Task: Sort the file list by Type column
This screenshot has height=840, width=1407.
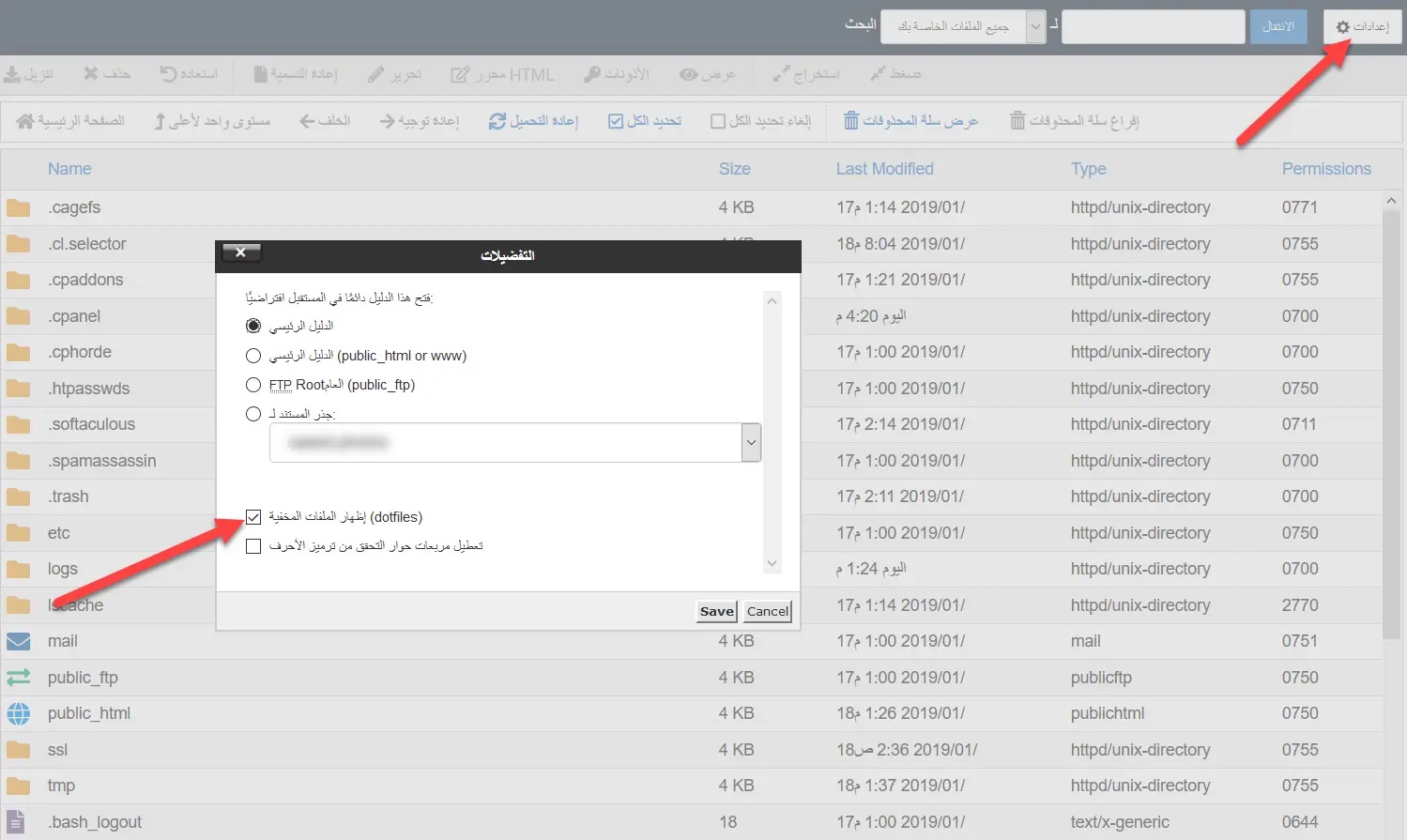Action: coord(1089,169)
